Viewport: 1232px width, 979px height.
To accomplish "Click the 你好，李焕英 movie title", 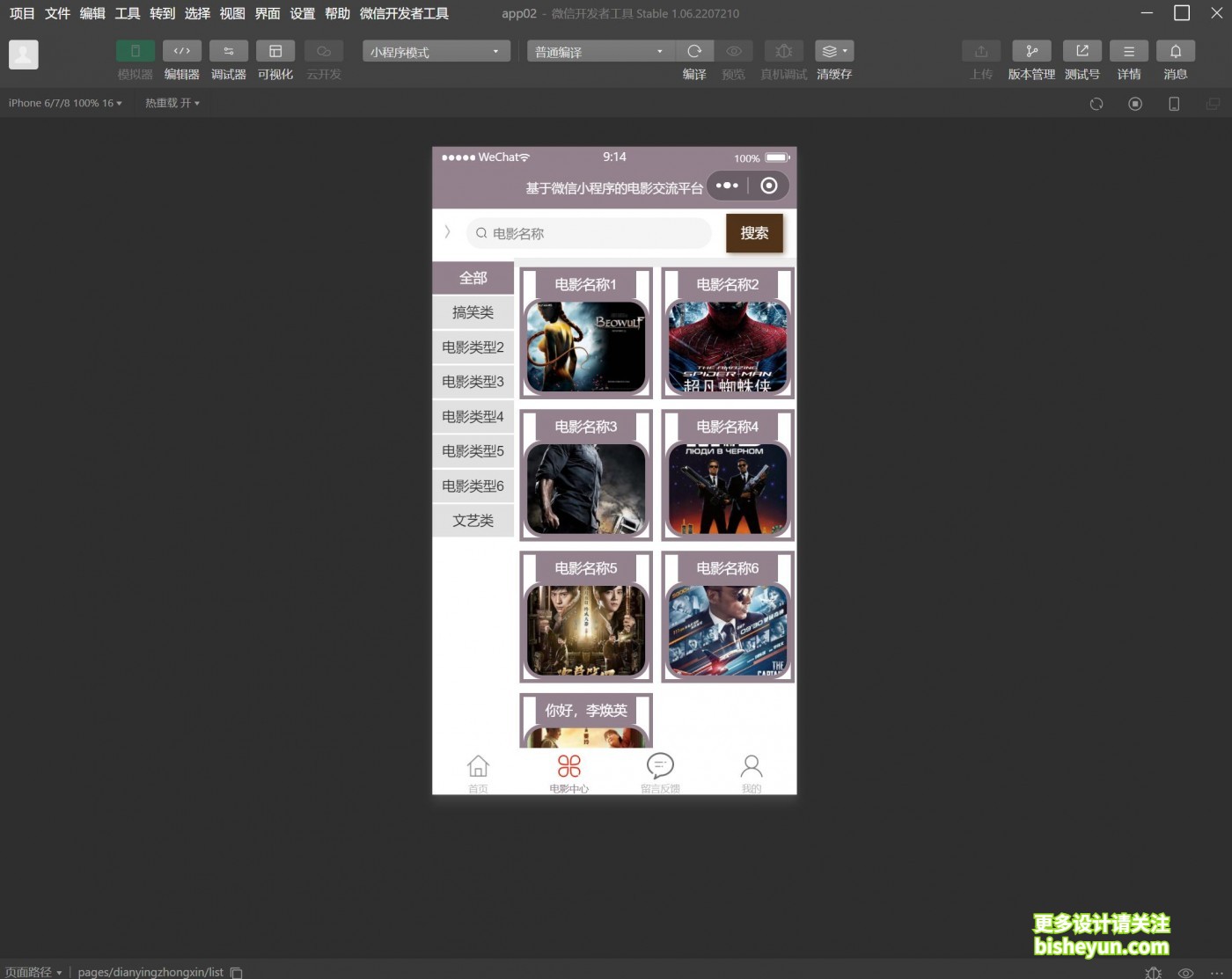I will tap(586, 711).
